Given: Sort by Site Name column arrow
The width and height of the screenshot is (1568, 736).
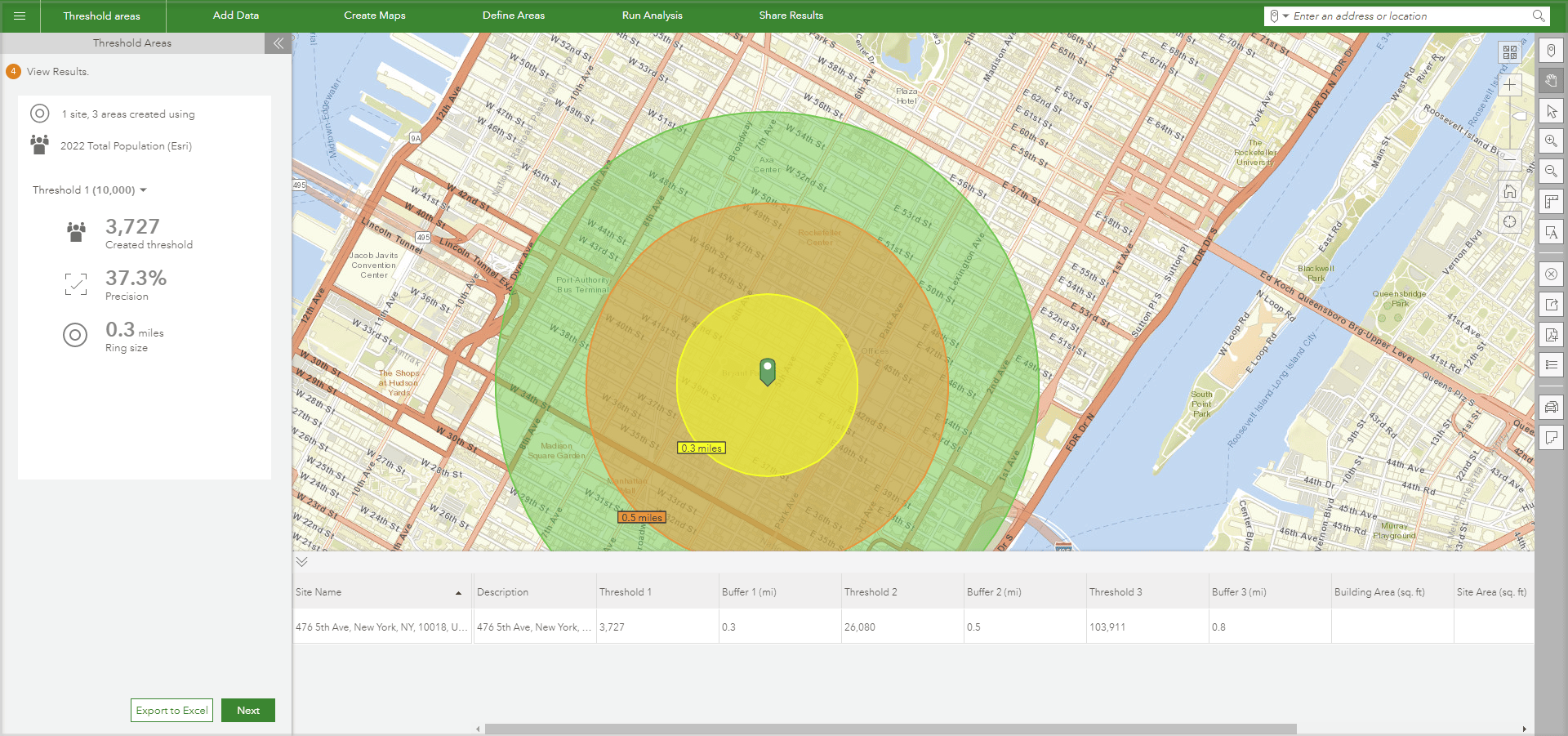Looking at the screenshot, I should point(458,593).
